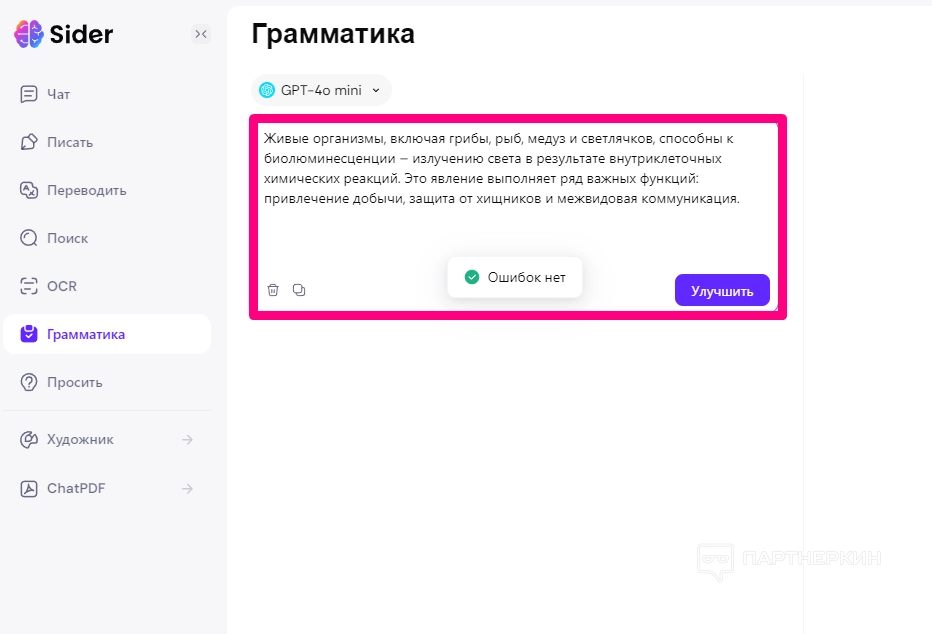The width and height of the screenshot is (932, 634).
Task: Select the Писать menu label
Action: (x=70, y=142)
